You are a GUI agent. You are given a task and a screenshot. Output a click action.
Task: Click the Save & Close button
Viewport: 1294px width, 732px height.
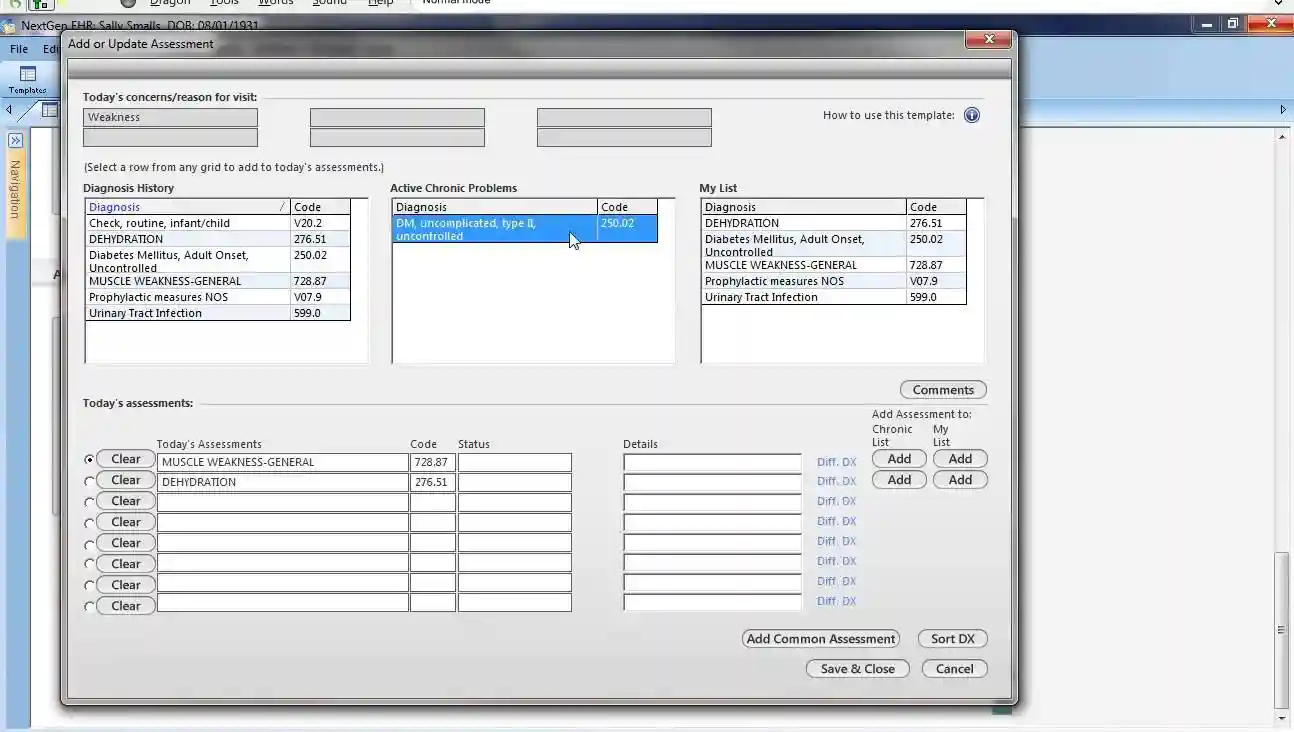tap(856, 668)
